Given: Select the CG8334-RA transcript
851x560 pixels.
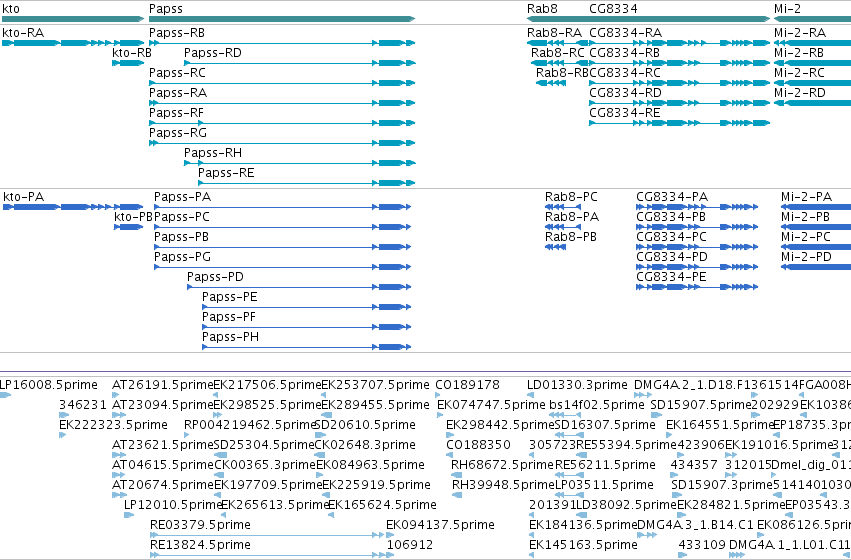Looking at the screenshot, I should pos(679,43).
